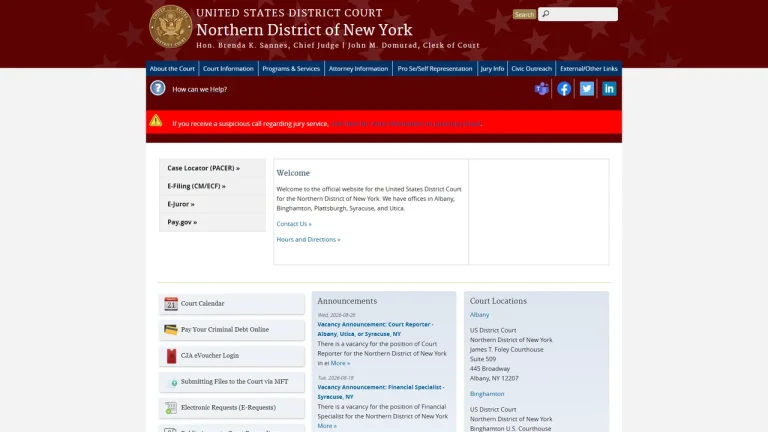This screenshot has width=768, height=432.
Task: Click More under Financial Specialist announcement
Action: 327,426
